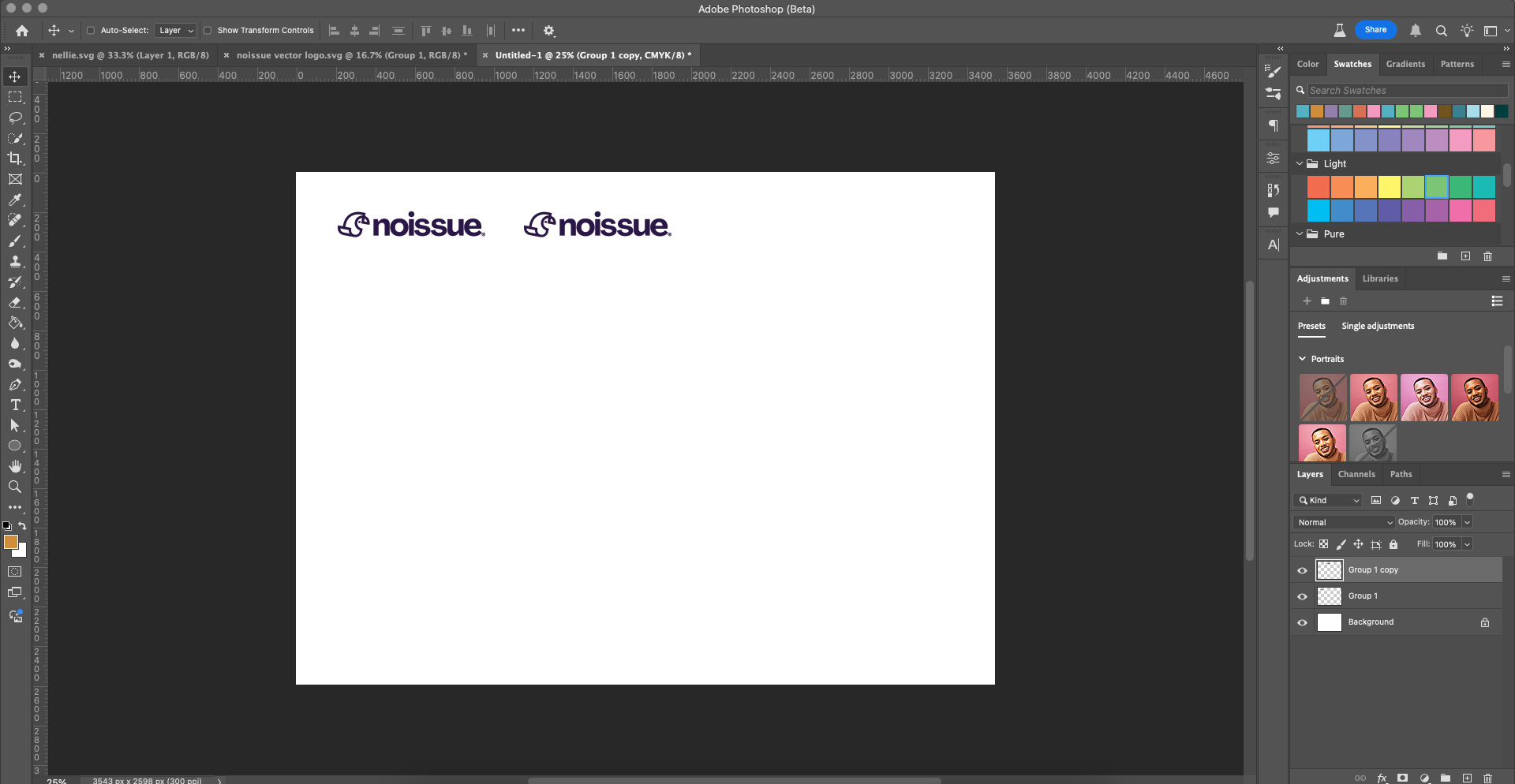This screenshot has height=784, width=1515.
Task: Select the Rectangular Marquee tool
Action: (15, 97)
